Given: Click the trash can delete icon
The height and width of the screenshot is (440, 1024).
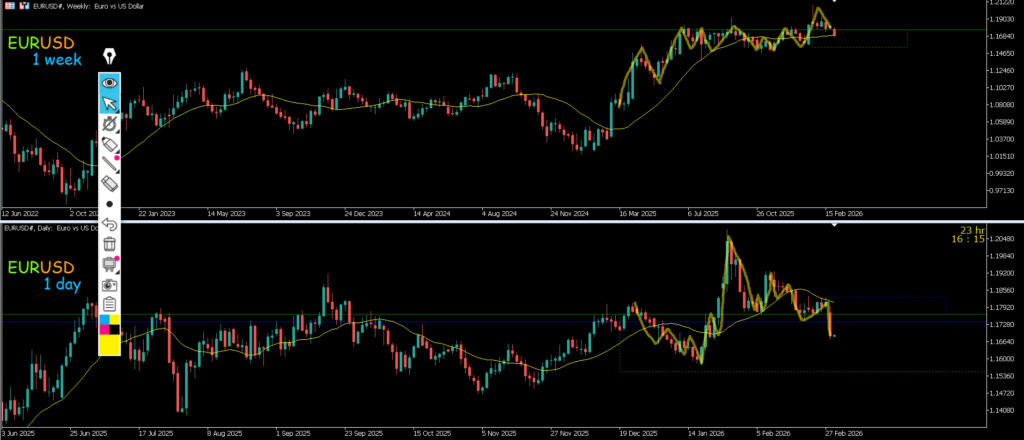Looking at the screenshot, I should [110, 243].
